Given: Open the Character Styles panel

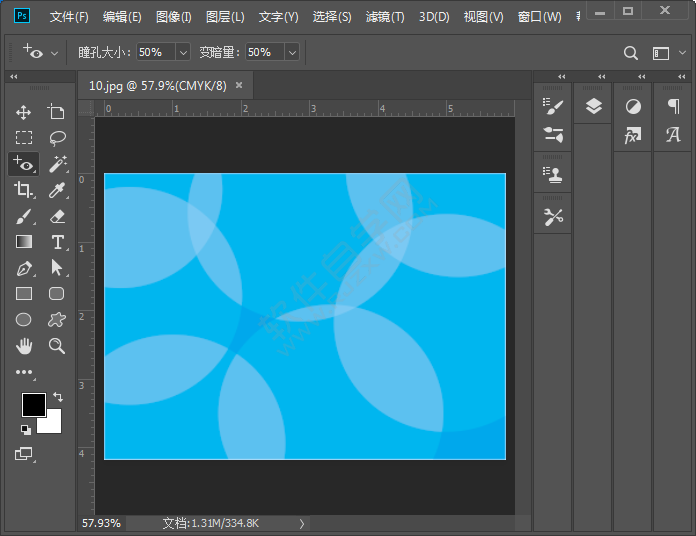Looking at the screenshot, I should coord(673,135).
